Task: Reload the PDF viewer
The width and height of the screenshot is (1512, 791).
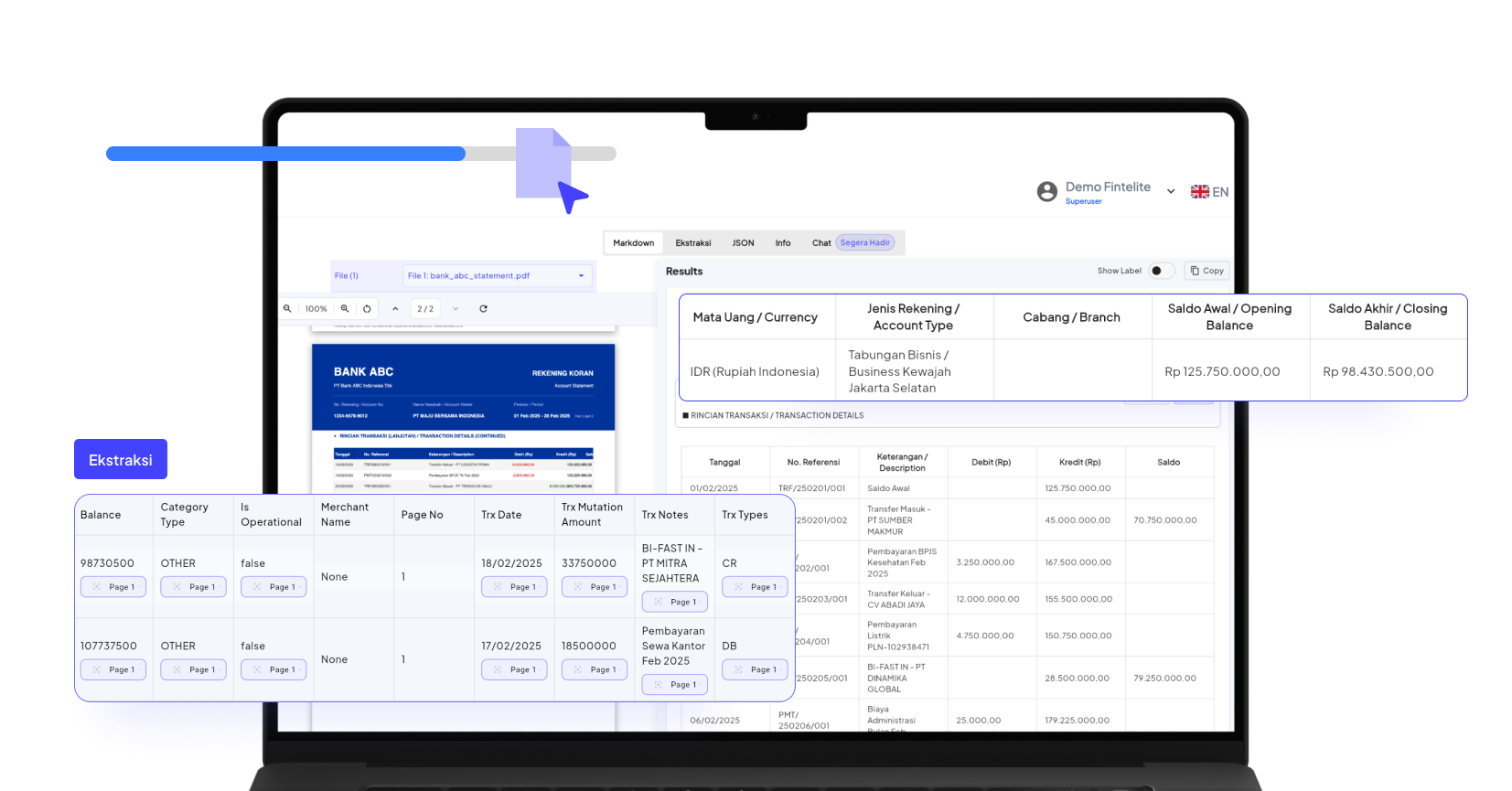Action: coord(483,309)
